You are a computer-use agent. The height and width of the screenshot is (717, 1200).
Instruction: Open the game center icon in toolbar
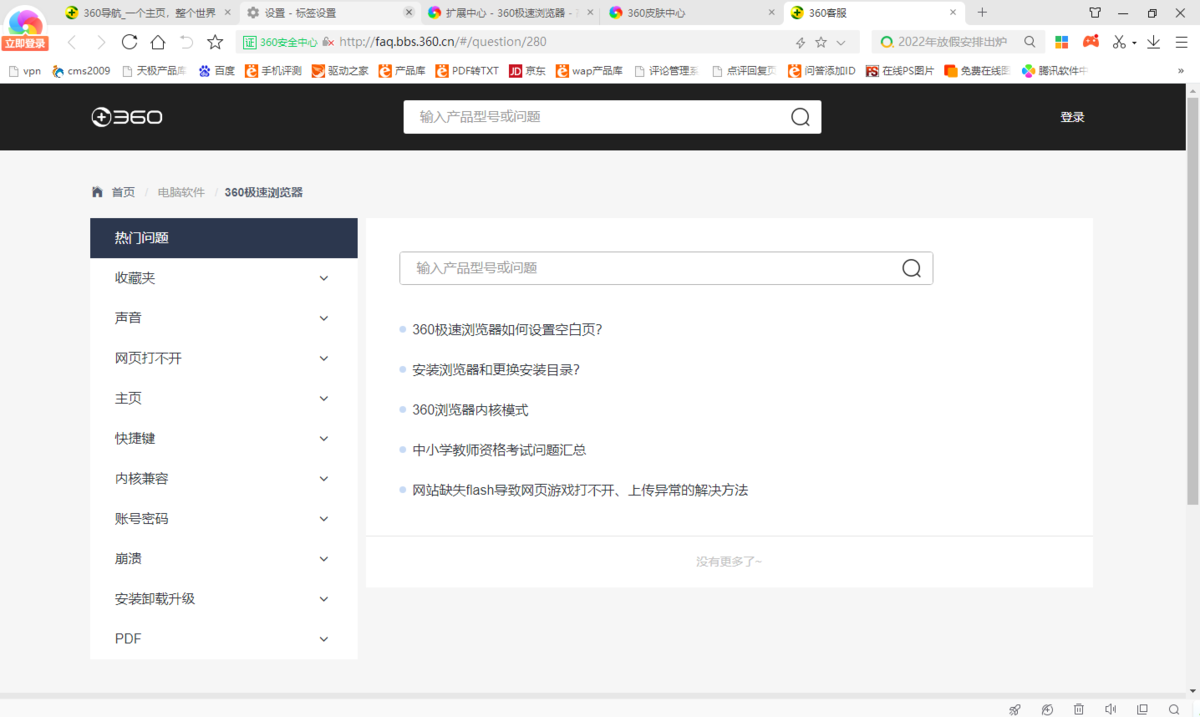(1091, 42)
